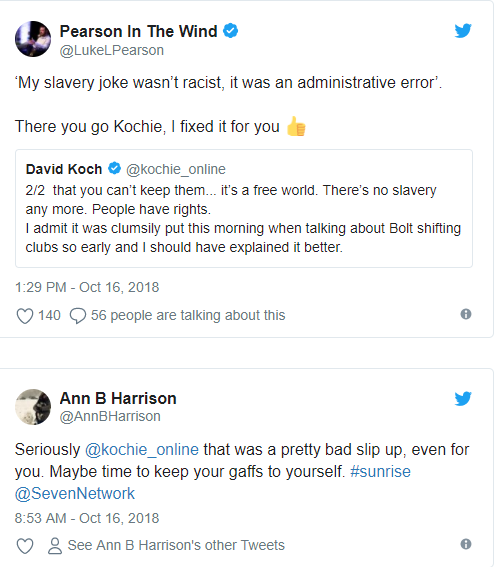Follow the @kochie_online mention in Ann's tweet
The width and height of the screenshot is (495, 567).
pyautogui.click(x=142, y=450)
